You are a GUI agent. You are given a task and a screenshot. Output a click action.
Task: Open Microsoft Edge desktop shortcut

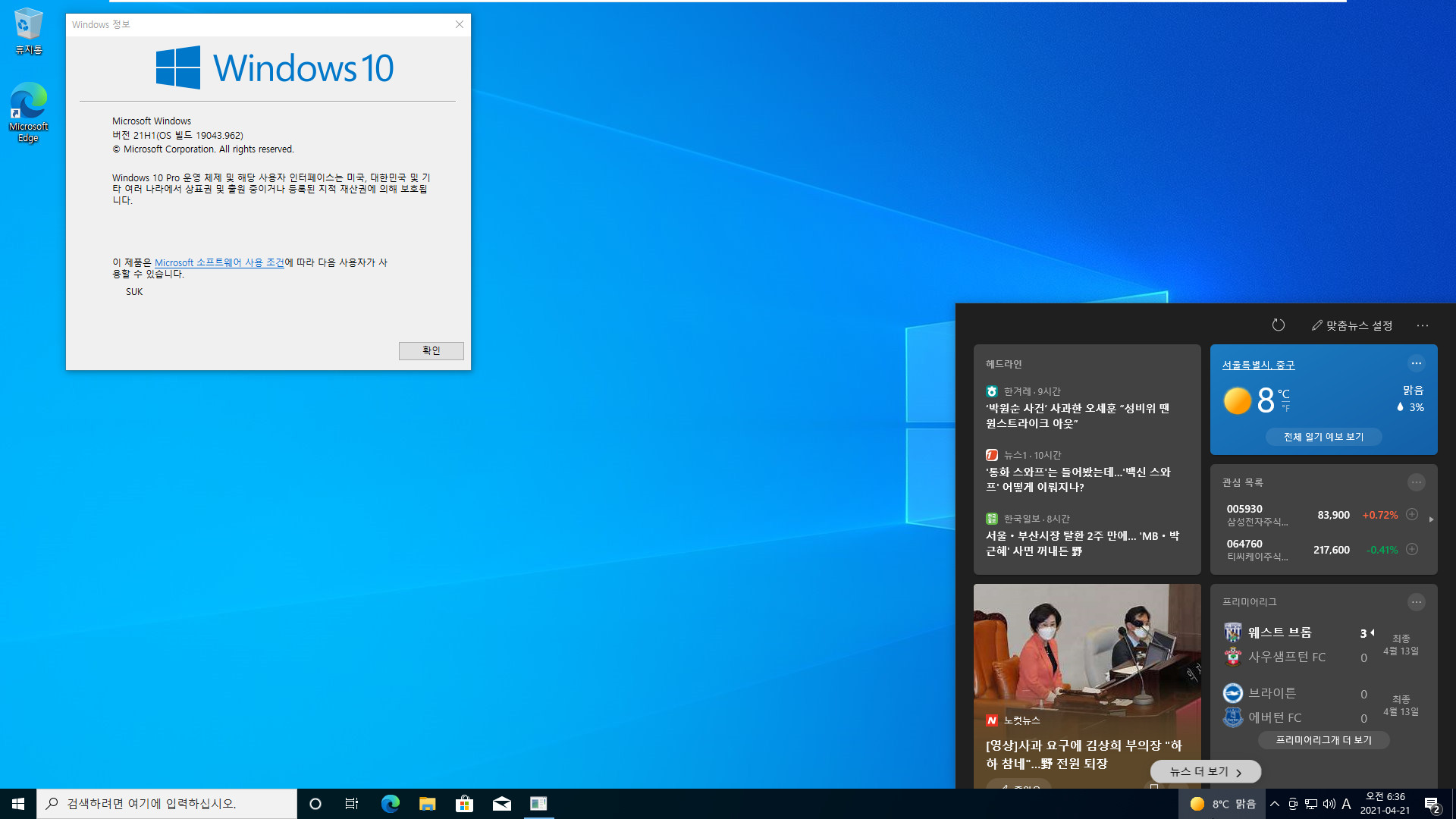pyautogui.click(x=28, y=112)
